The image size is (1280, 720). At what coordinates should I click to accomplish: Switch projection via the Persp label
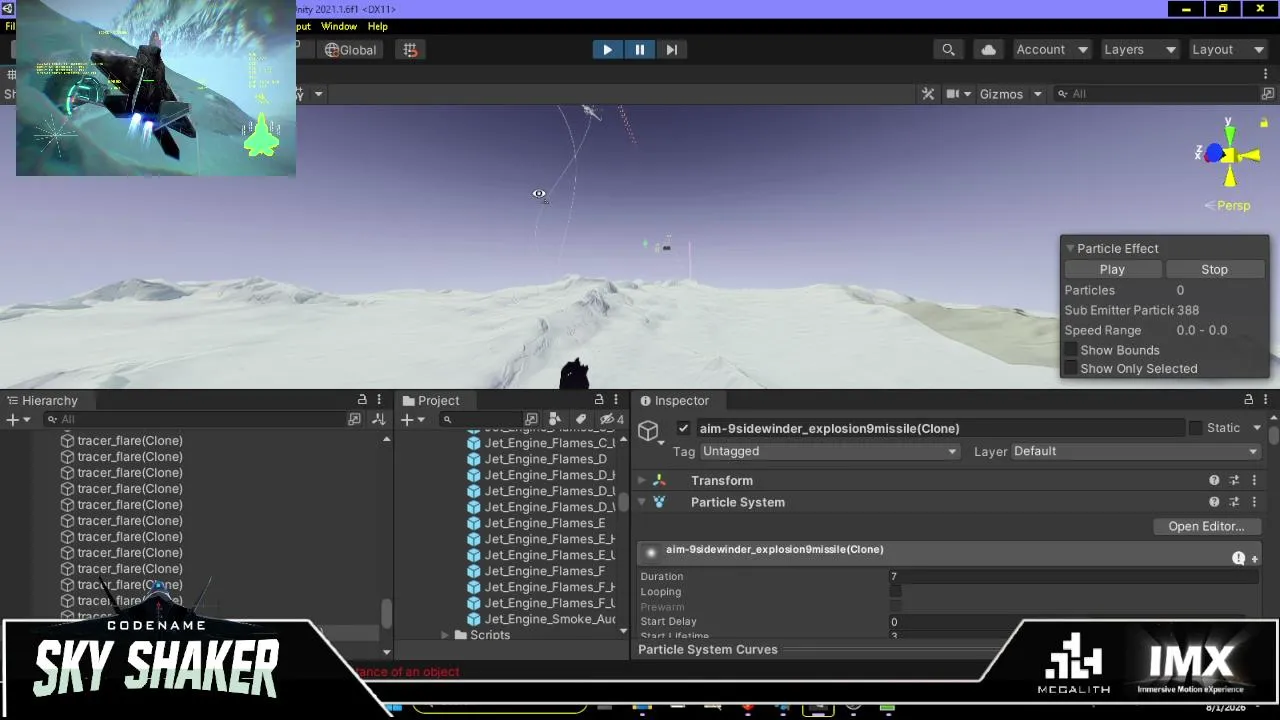point(1233,206)
